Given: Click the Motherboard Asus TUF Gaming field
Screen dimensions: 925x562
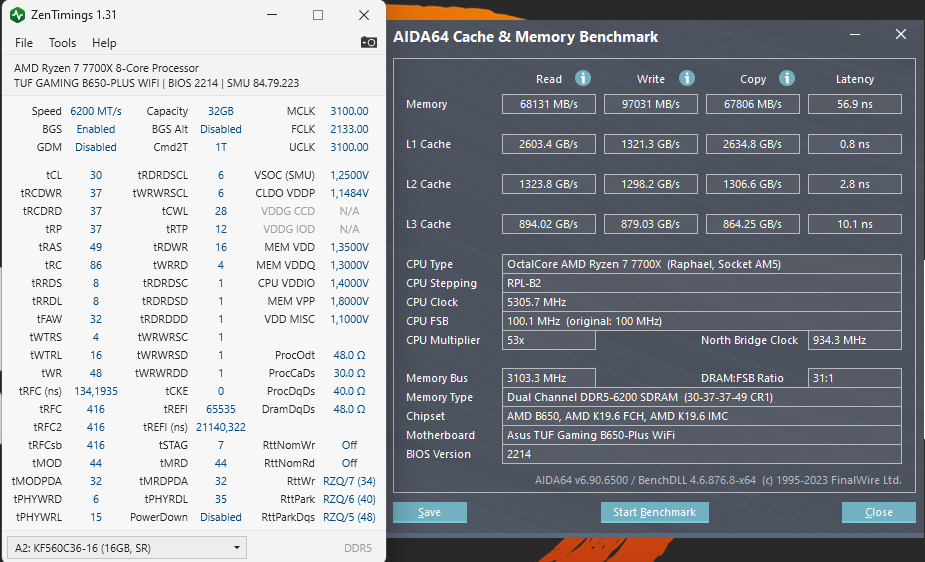Looking at the screenshot, I should [x=701, y=435].
